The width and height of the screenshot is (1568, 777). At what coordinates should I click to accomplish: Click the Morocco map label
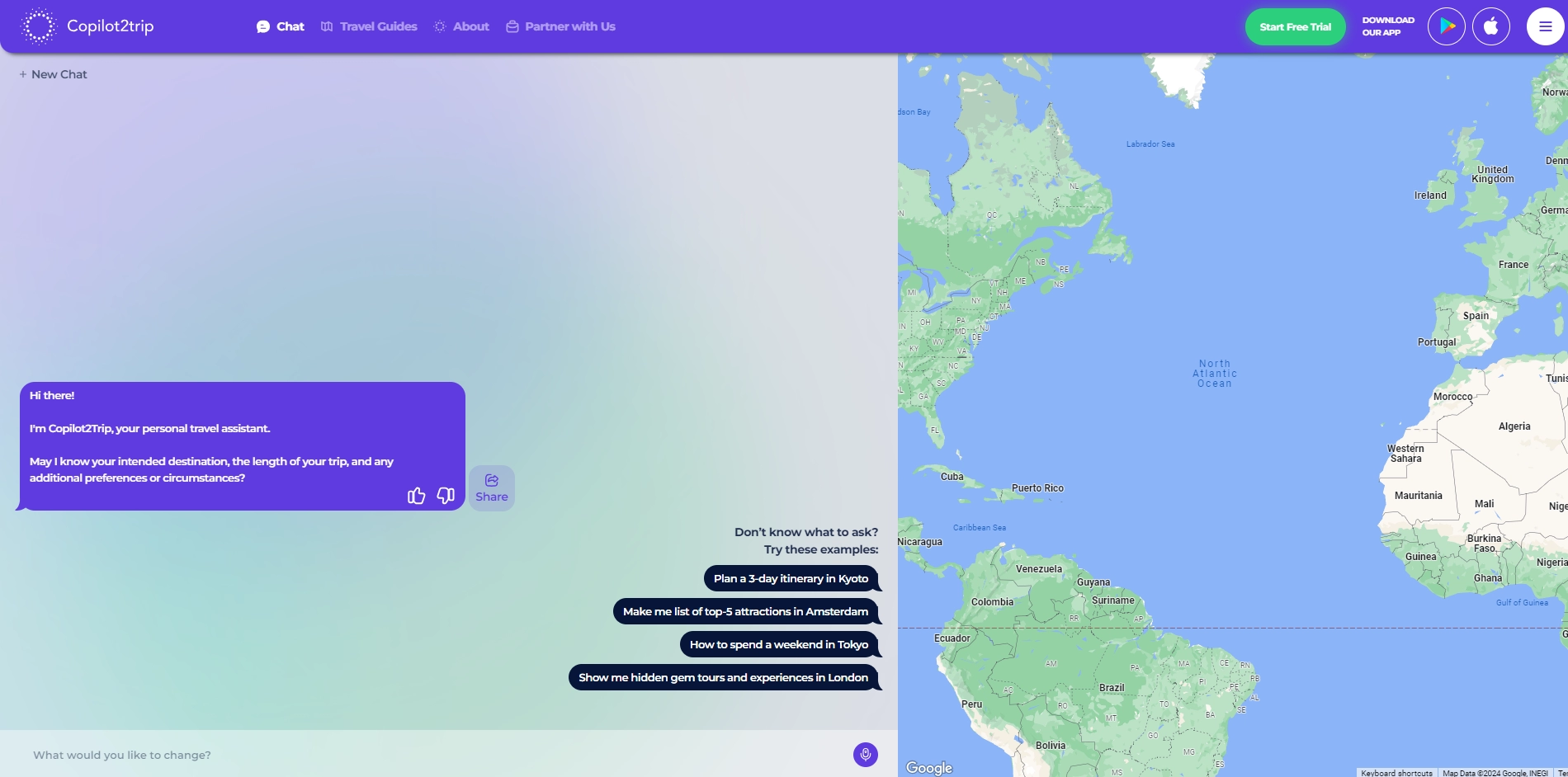coord(1452,397)
